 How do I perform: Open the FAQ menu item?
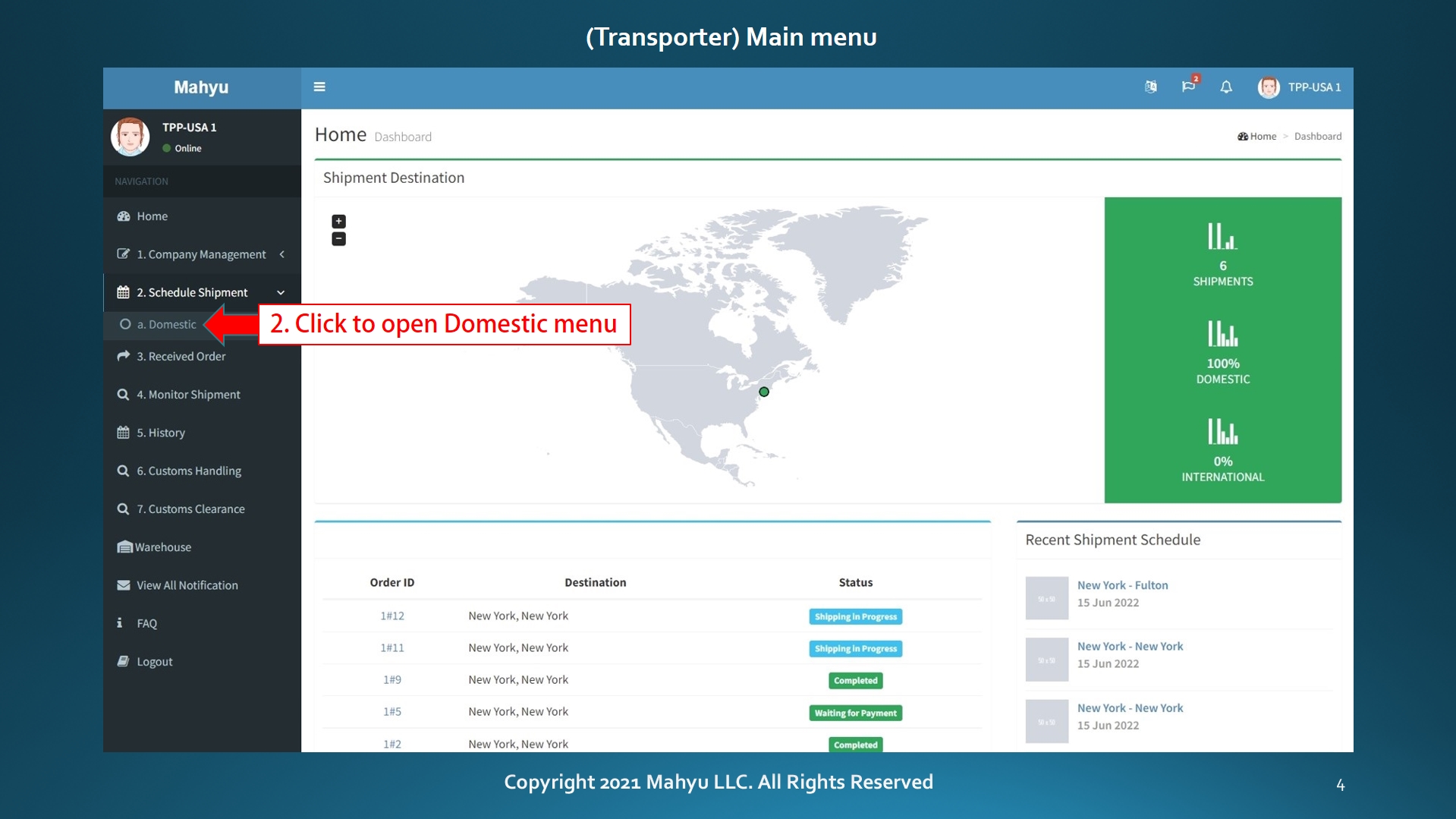pyautogui.click(x=202, y=623)
